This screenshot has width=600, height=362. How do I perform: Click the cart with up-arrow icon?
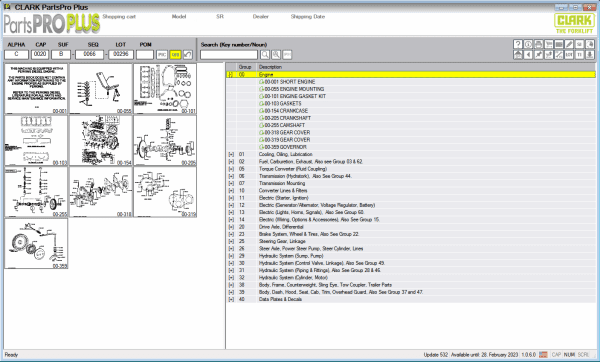549,55
